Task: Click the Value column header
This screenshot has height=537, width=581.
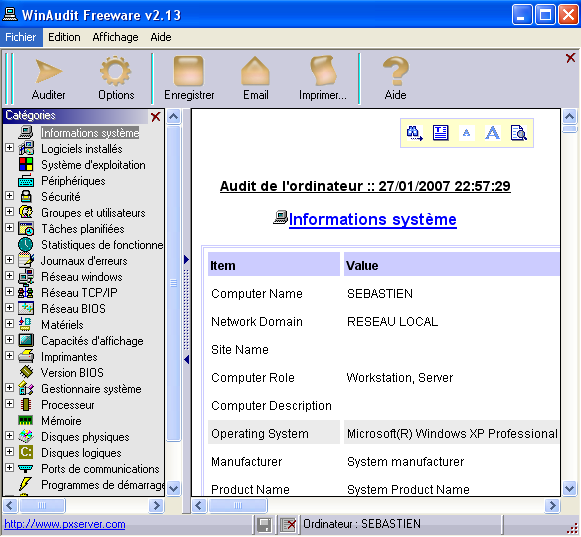Action: tap(451, 265)
